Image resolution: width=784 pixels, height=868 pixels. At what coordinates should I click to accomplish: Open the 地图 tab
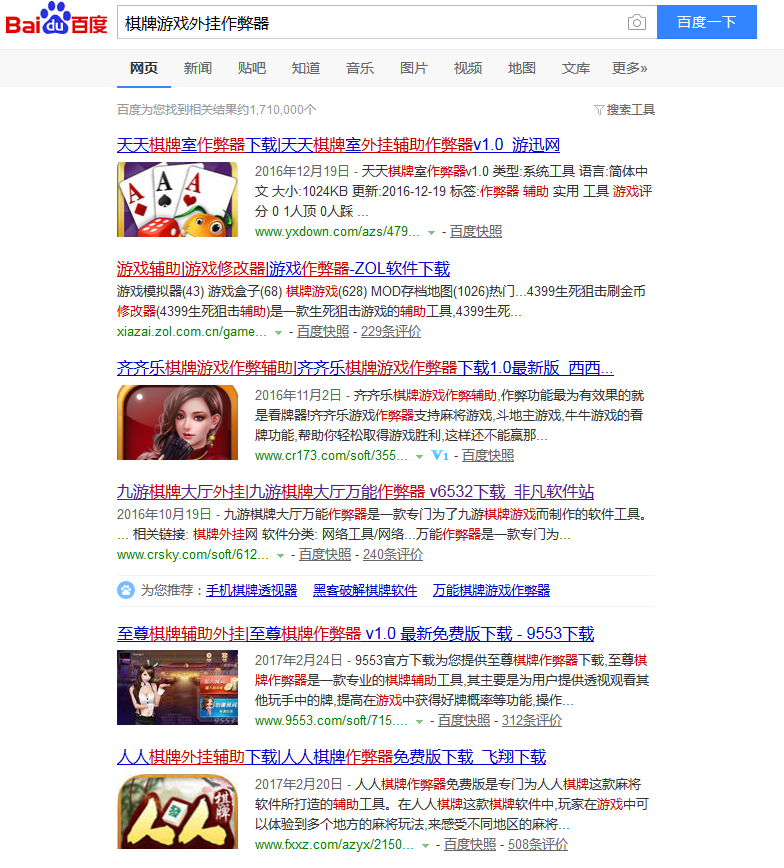[x=522, y=68]
